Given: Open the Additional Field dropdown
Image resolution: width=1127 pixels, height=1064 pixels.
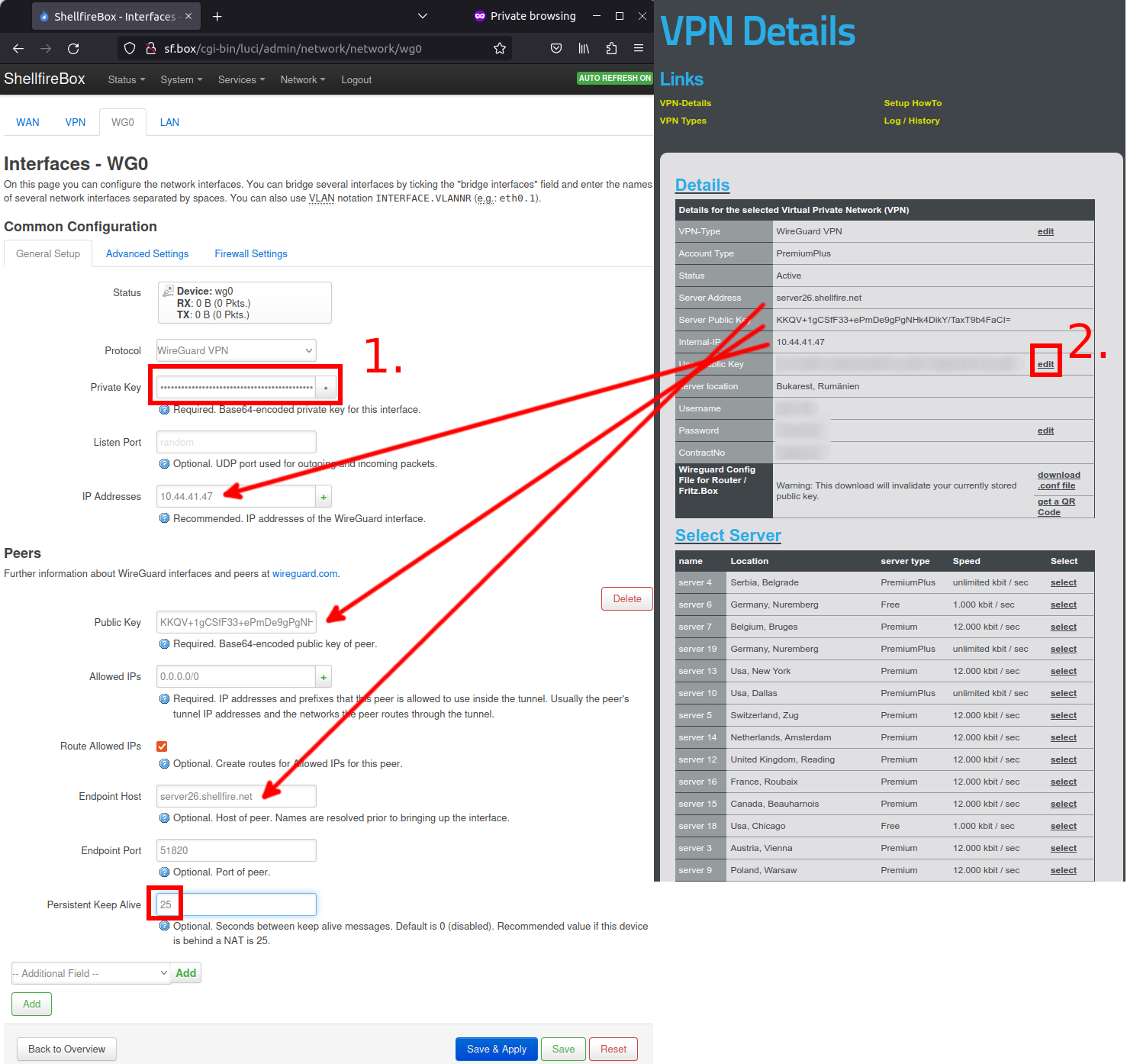Looking at the screenshot, I should tap(91, 973).
